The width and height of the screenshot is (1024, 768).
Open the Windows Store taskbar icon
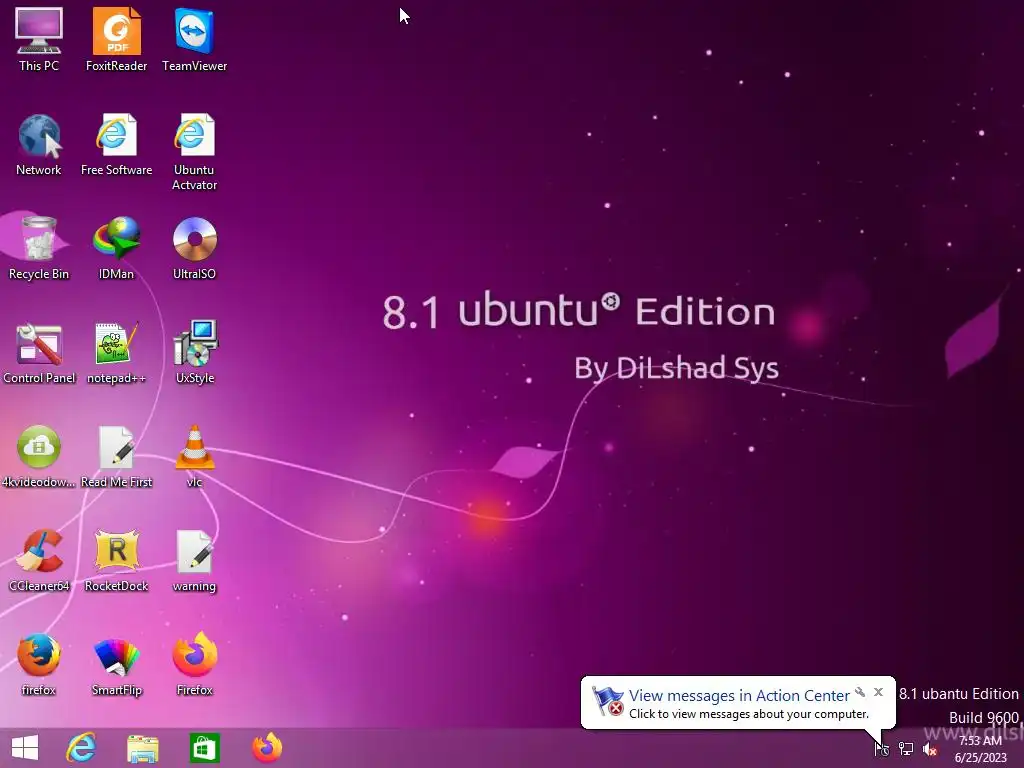tap(204, 748)
